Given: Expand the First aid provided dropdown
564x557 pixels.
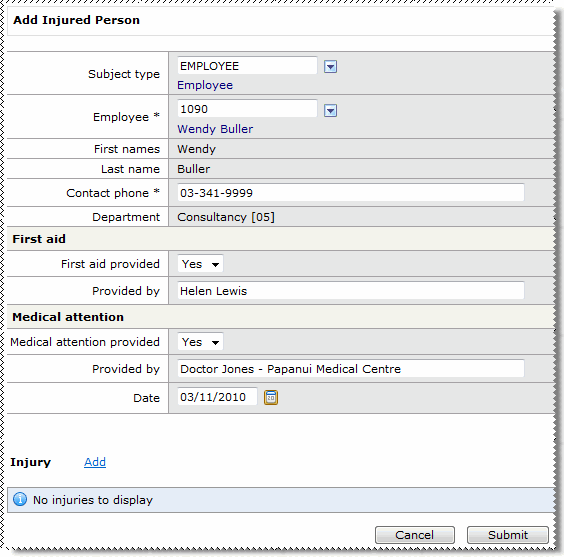Looking at the screenshot, I should [x=200, y=264].
